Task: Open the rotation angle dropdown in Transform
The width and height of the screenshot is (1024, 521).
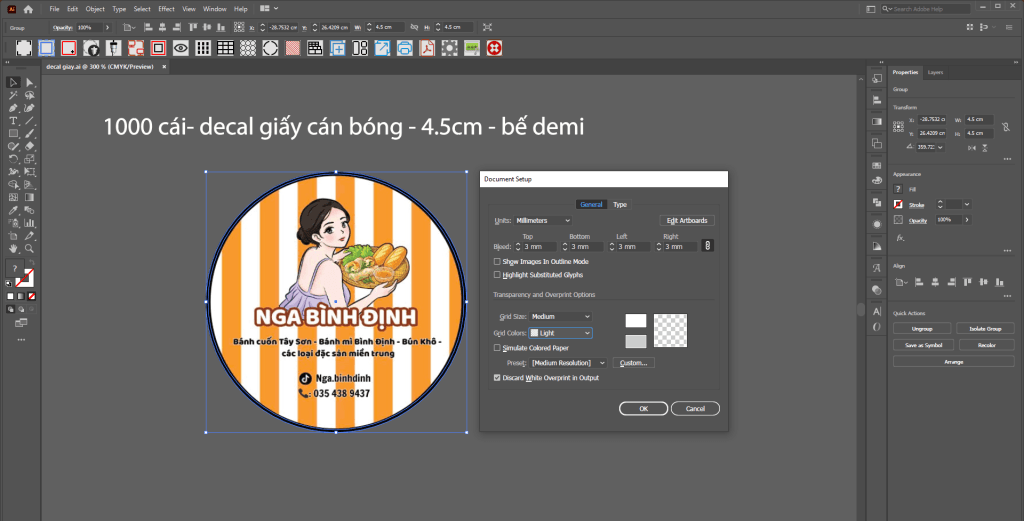Action: tap(940, 148)
